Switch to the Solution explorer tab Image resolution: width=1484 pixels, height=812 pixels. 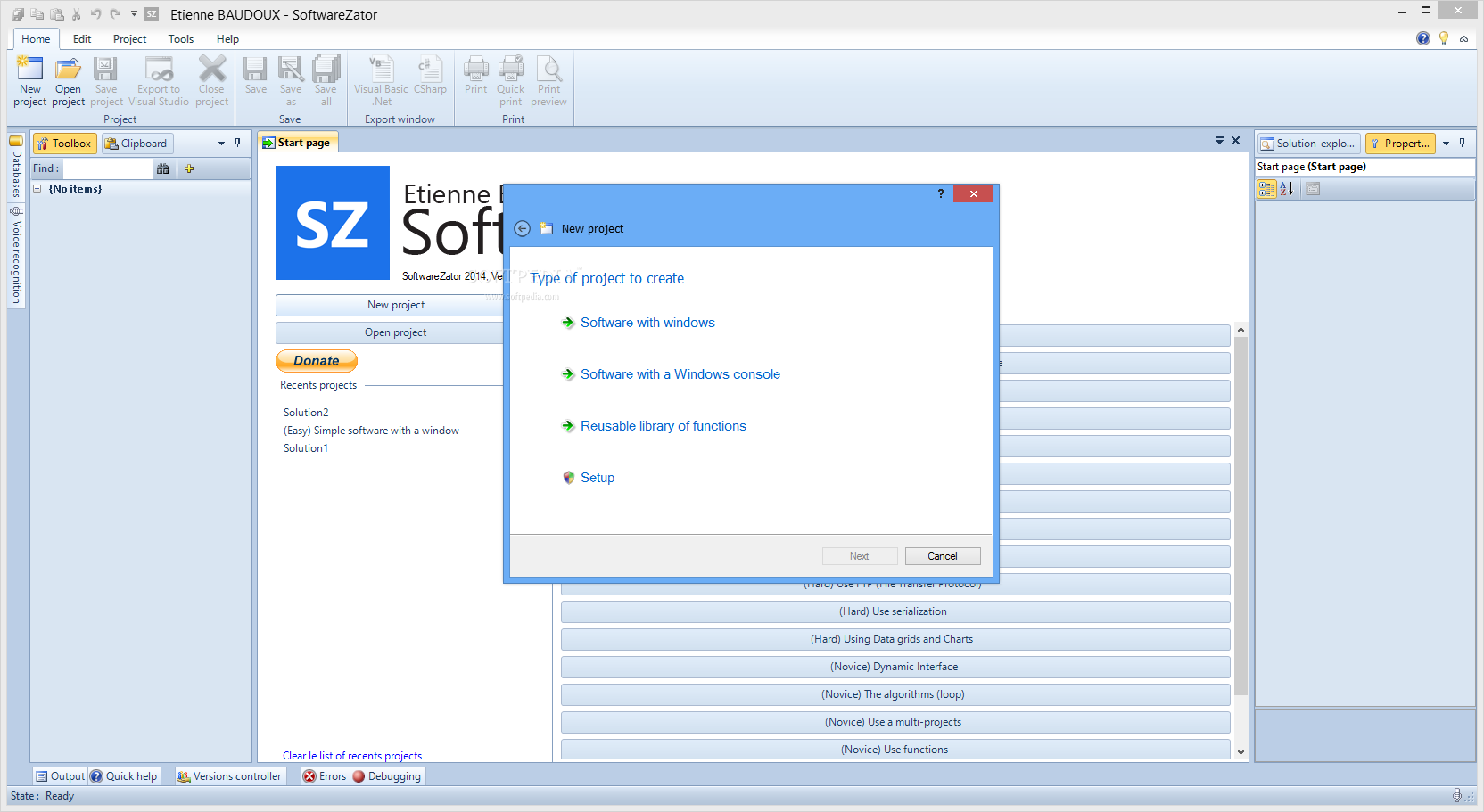(1309, 144)
